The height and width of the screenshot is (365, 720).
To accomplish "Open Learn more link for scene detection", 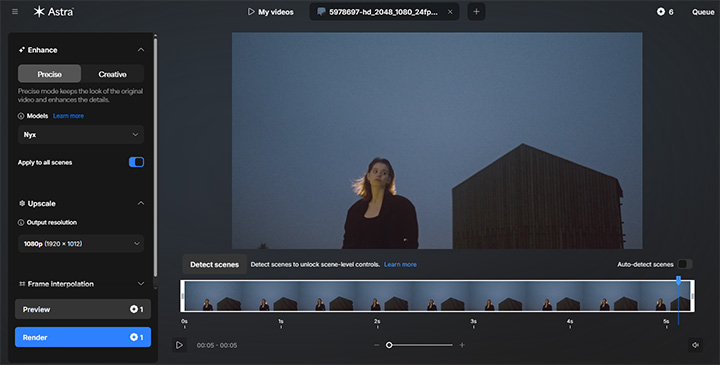I will [400, 264].
